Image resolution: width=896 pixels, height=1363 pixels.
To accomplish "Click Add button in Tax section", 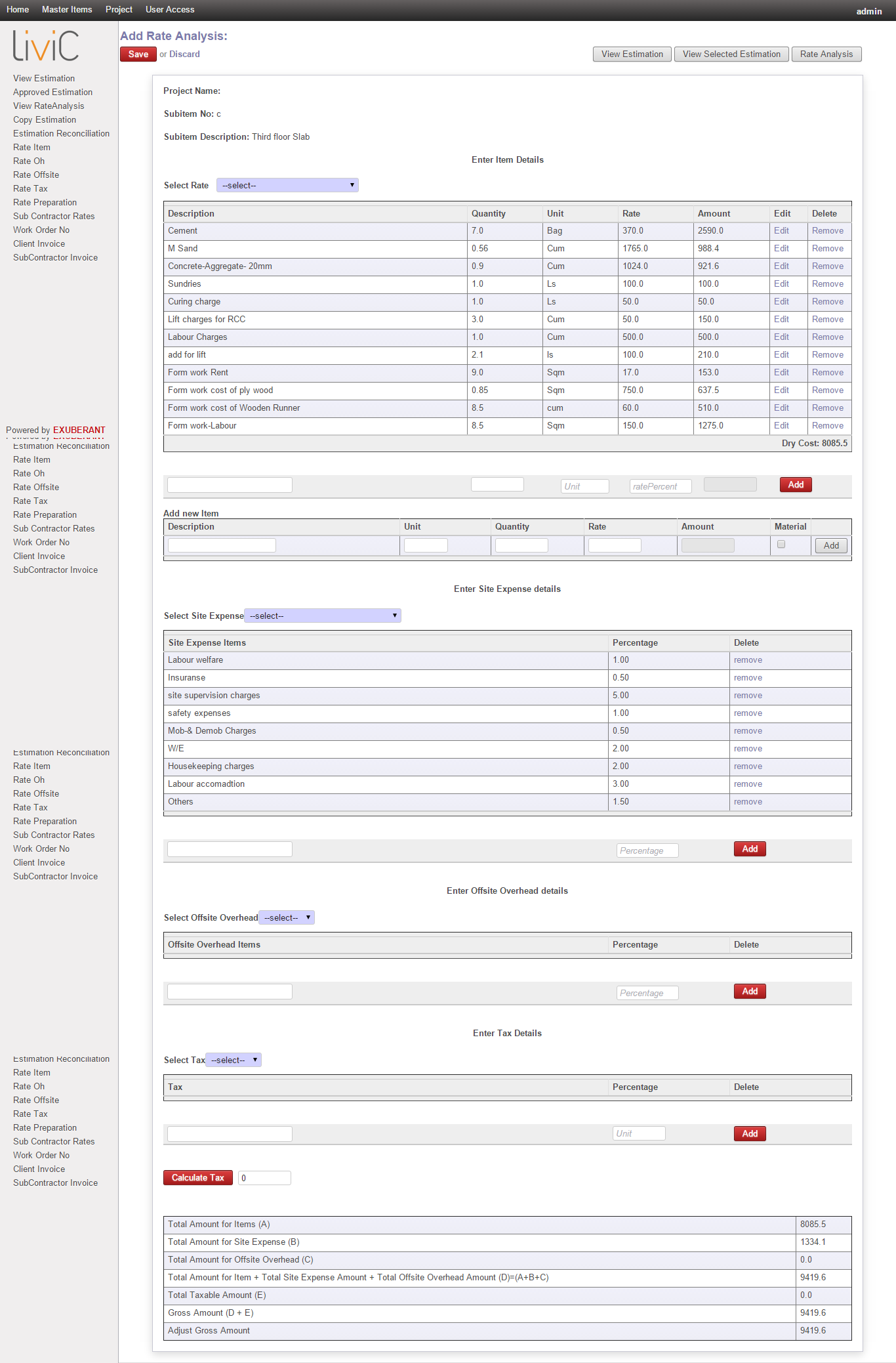I will [x=750, y=1133].
